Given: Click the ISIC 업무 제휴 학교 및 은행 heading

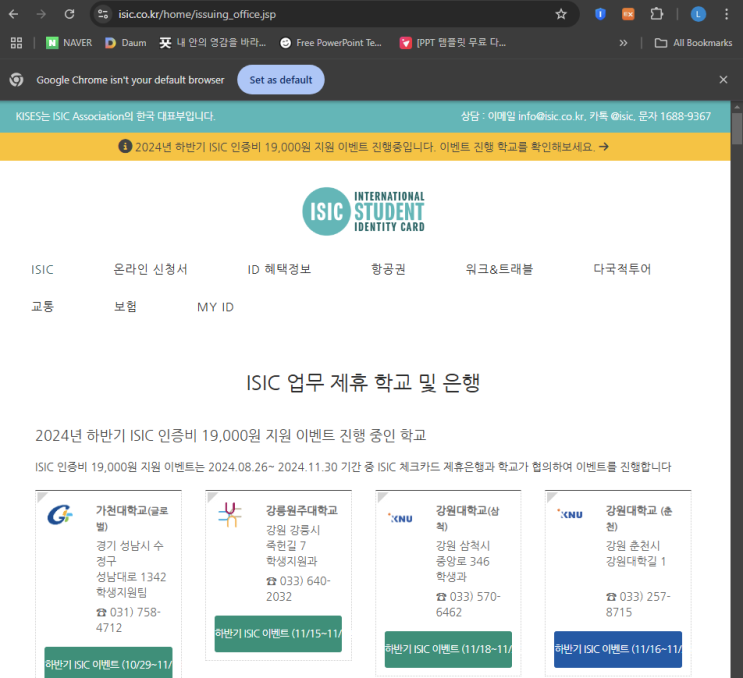Looking at the screenshot, I should pyautogui.click(x=363, y=382).
